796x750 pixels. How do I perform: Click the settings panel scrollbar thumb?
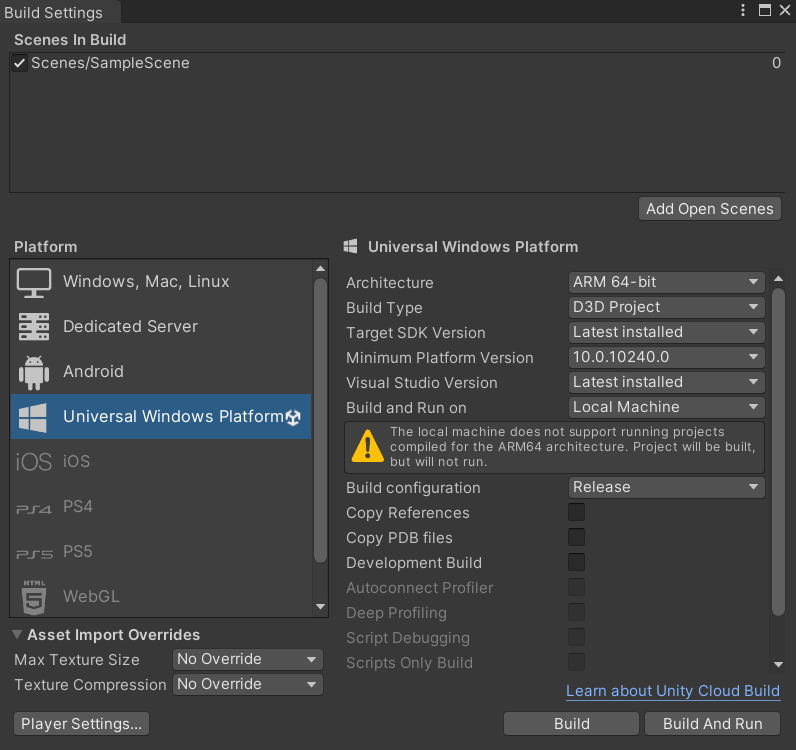tap(778, 452)
